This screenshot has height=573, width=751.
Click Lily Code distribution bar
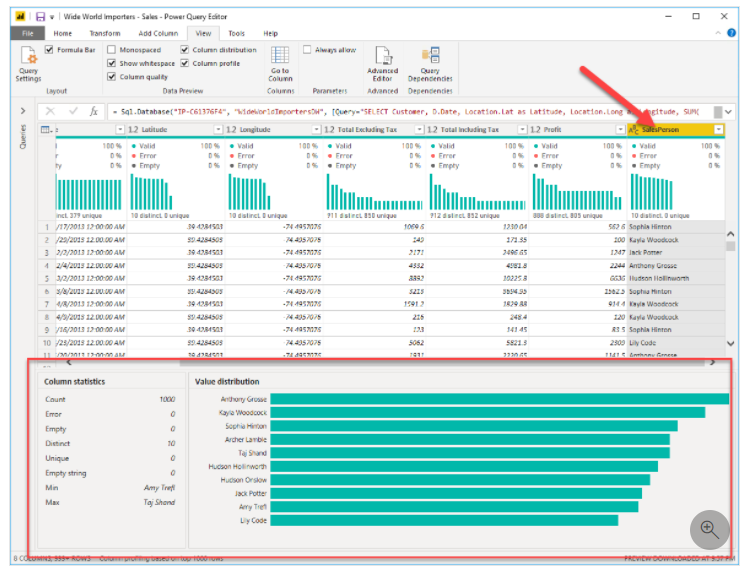444,520
